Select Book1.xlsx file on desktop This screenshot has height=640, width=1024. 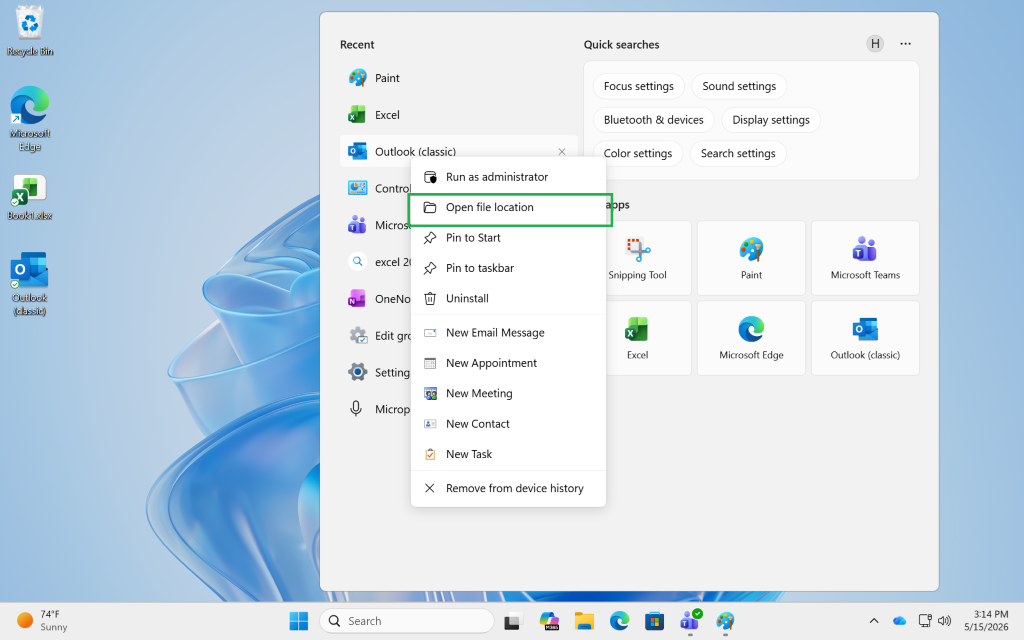point(30,197)
